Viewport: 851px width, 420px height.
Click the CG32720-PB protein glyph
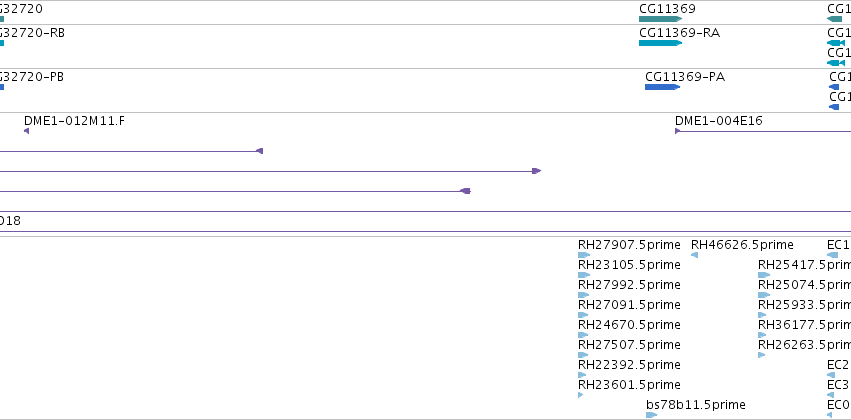[2, 87]
